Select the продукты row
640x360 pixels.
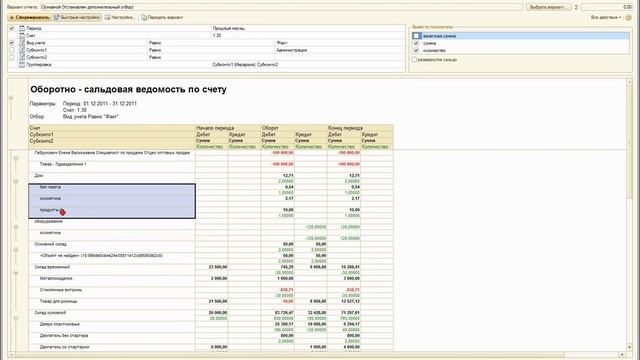(49, 210)
